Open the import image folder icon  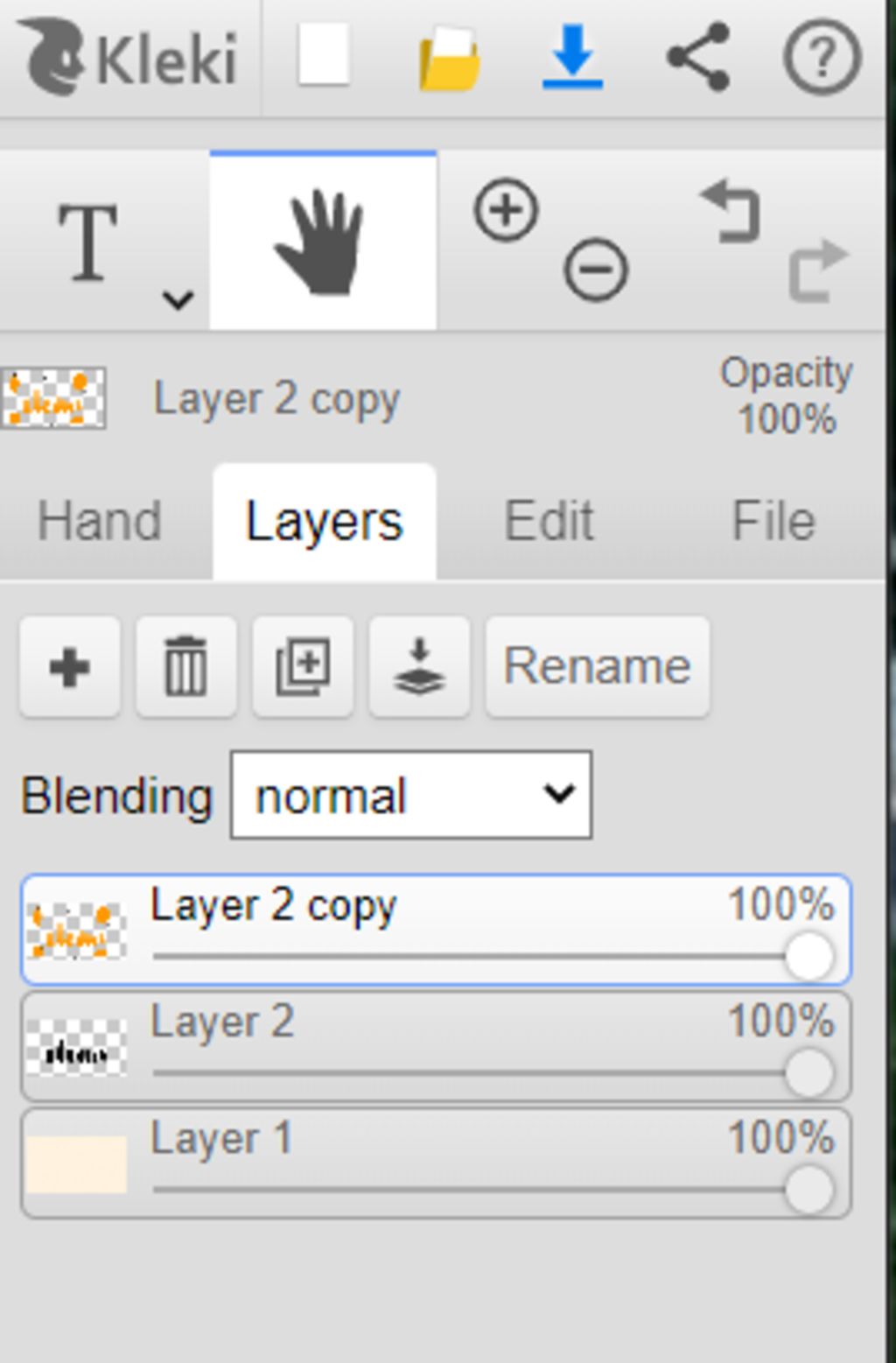pos(449,59)
